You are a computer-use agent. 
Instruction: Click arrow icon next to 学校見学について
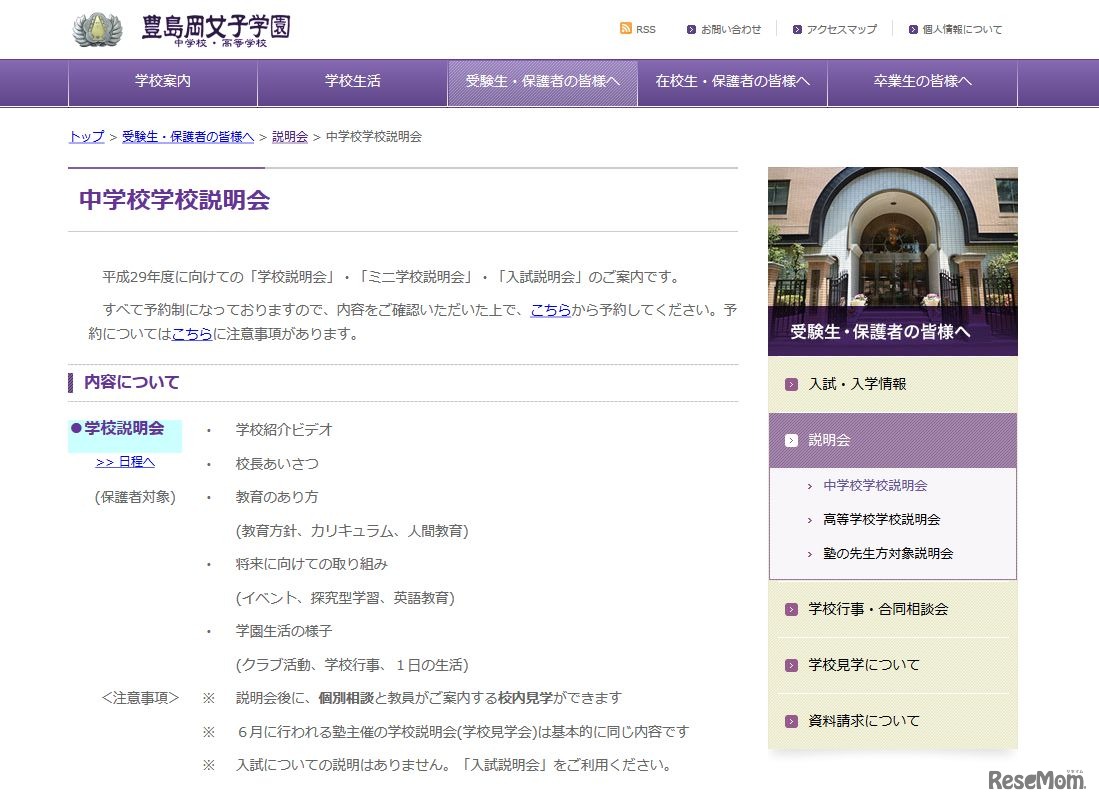pyautogui.click(x=792, y=665)
